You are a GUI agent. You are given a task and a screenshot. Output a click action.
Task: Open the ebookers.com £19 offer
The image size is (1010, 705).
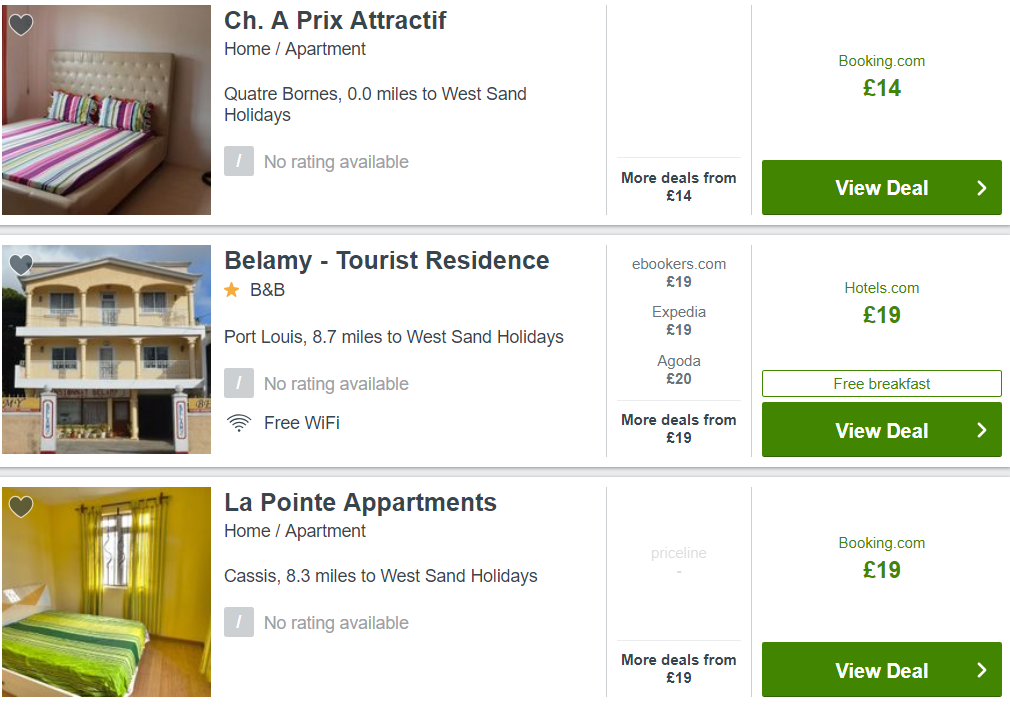pos(678,273)
